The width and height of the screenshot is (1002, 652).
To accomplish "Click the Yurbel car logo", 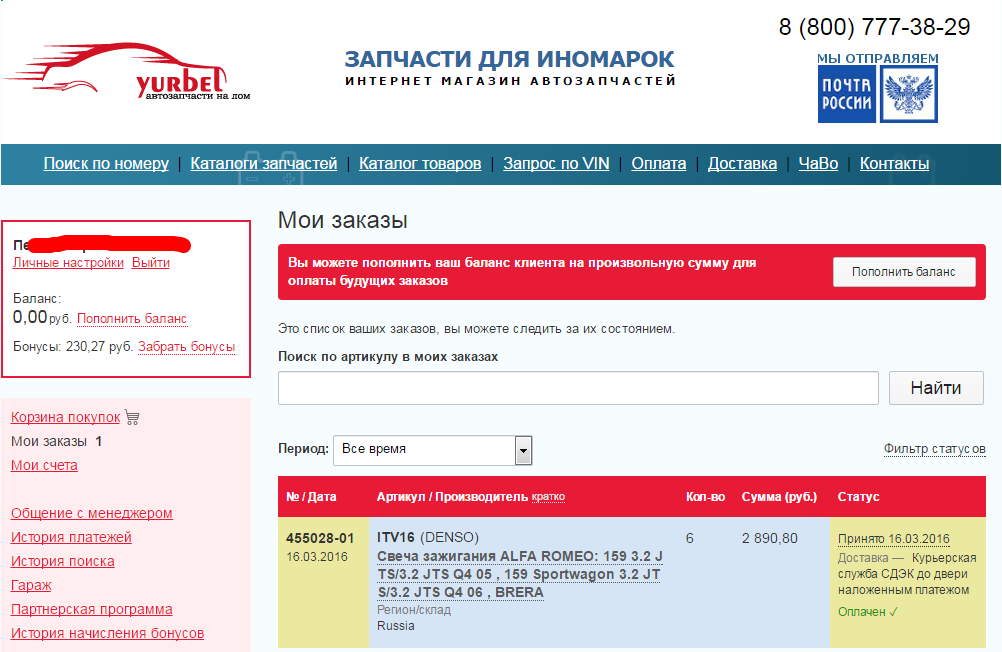I will (x=127, y=72).
